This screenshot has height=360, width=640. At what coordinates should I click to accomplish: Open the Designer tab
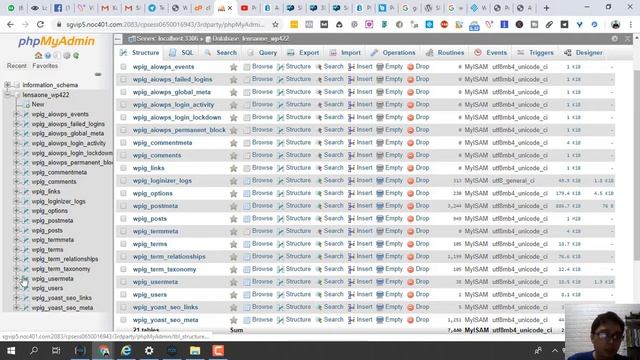pos(583,53)
